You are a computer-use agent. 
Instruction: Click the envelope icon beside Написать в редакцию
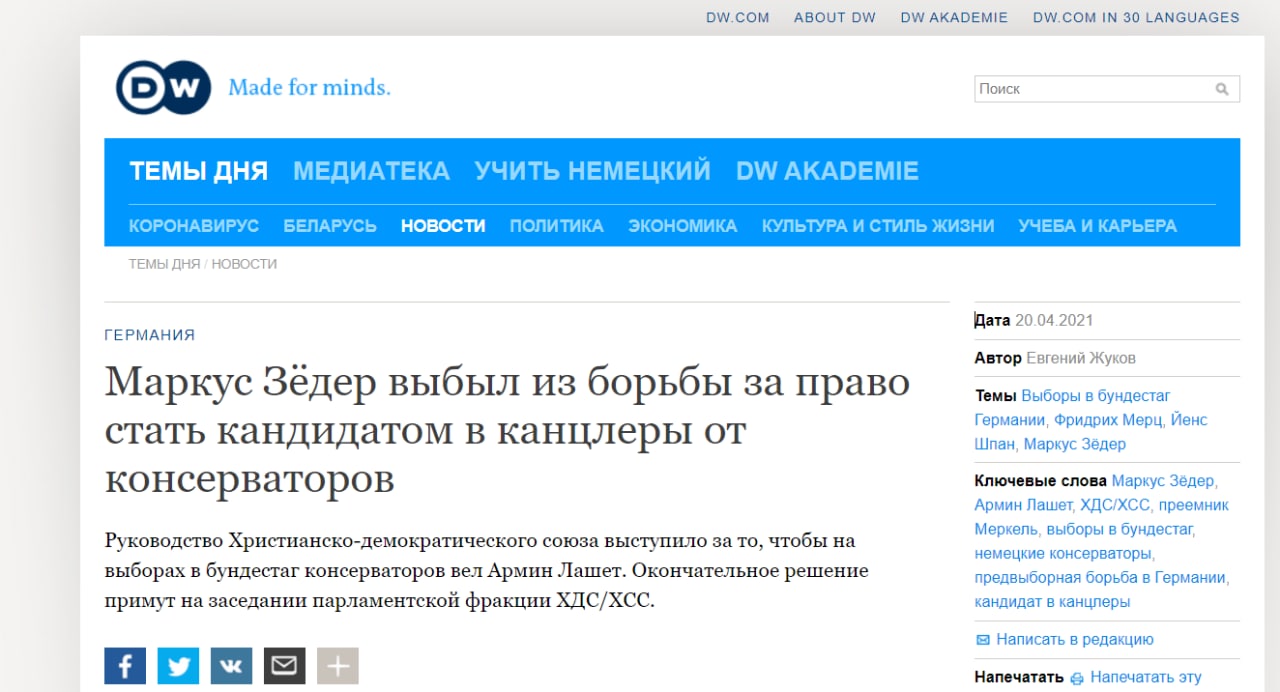coord(982,640)
